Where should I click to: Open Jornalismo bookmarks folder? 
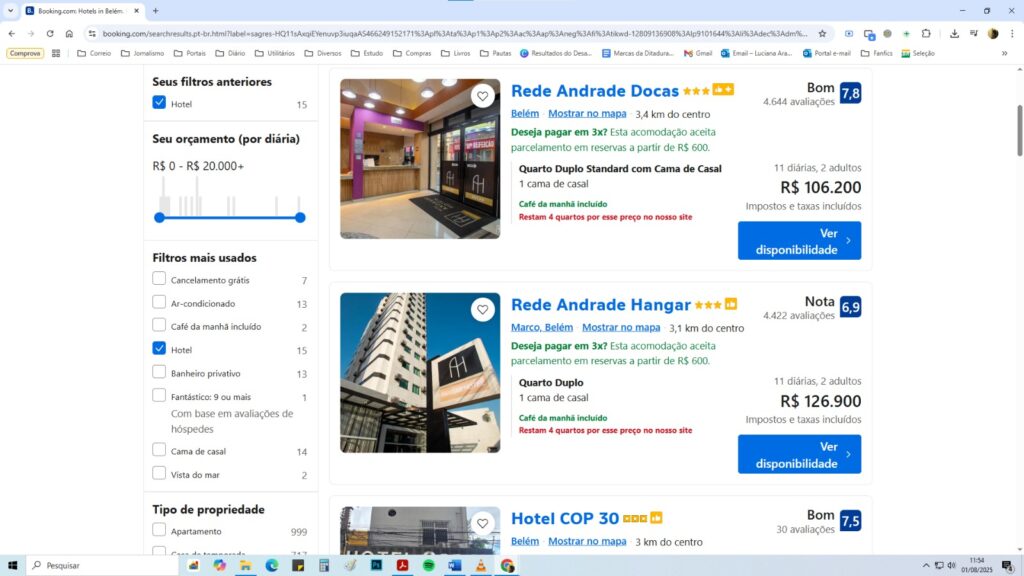point(142,54)
